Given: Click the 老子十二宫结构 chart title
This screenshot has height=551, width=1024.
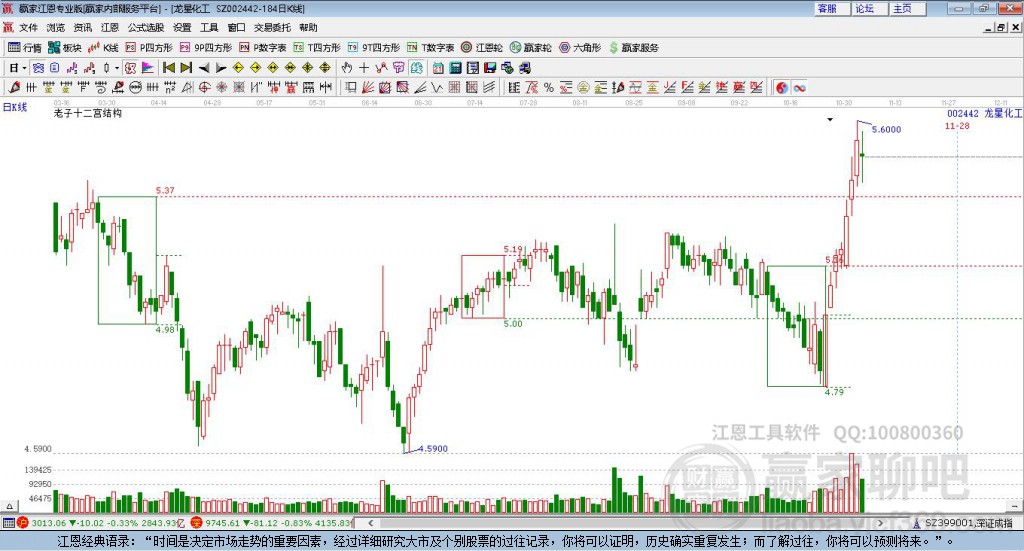Looking at the screenshot, I should 88,113.
